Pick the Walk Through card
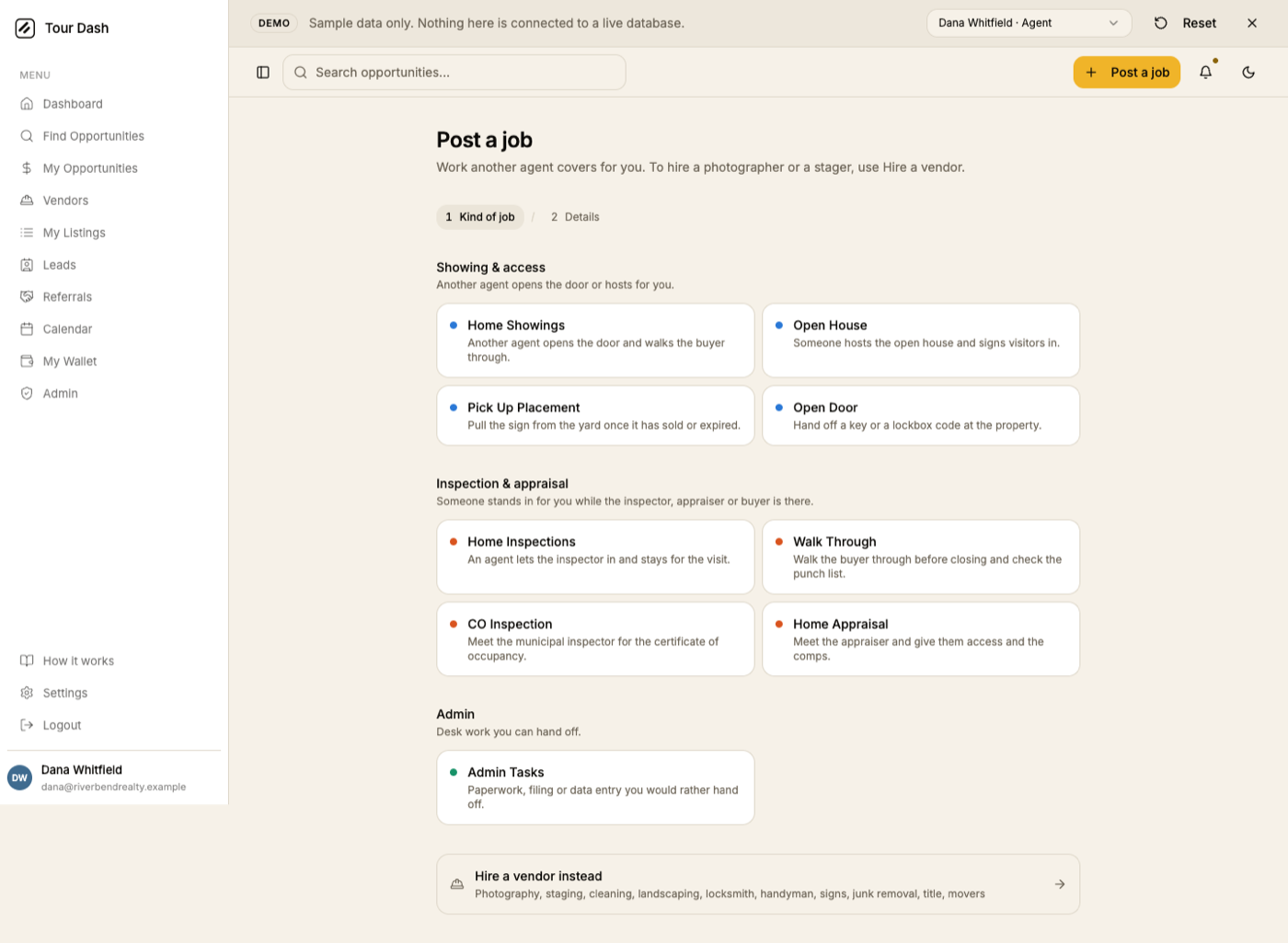The height and width of the screenshot is (943, 1288). (921, 558)
